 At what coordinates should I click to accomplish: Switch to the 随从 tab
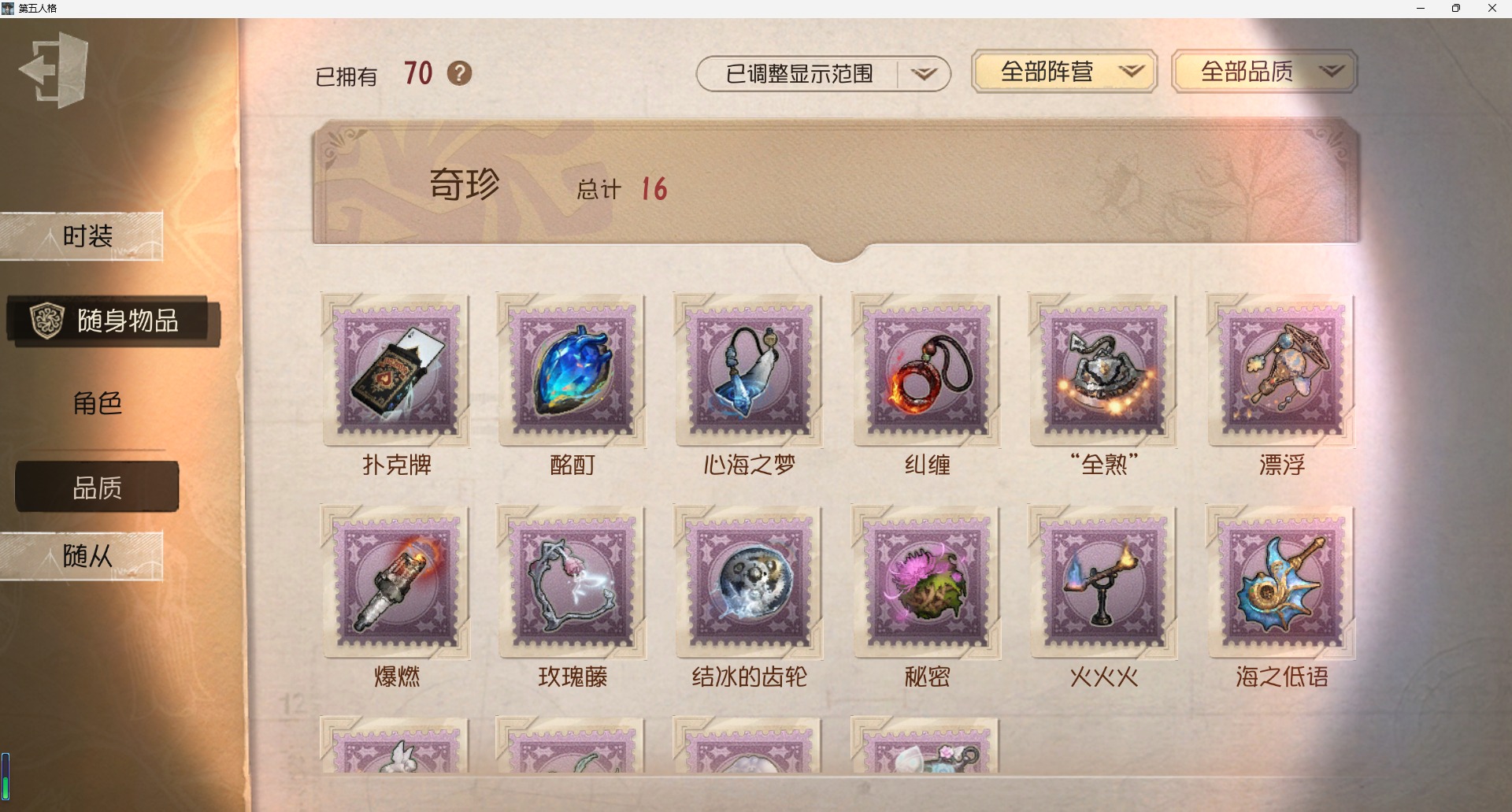tap(82, 556)
